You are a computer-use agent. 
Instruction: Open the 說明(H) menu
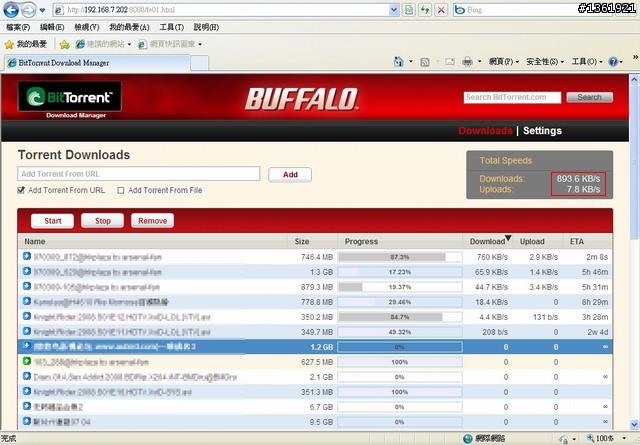pyautogui.click(x=206, y=27)
